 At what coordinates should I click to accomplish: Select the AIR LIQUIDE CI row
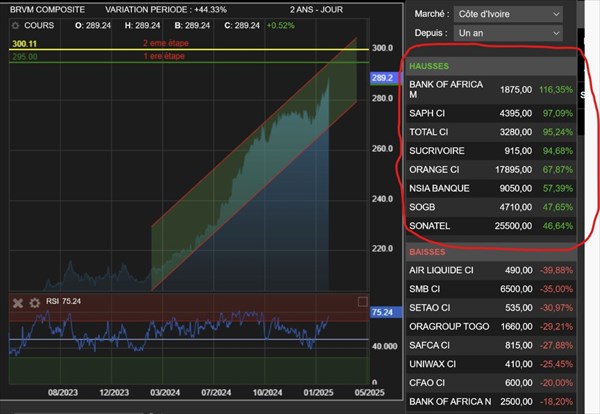(491, 270)
